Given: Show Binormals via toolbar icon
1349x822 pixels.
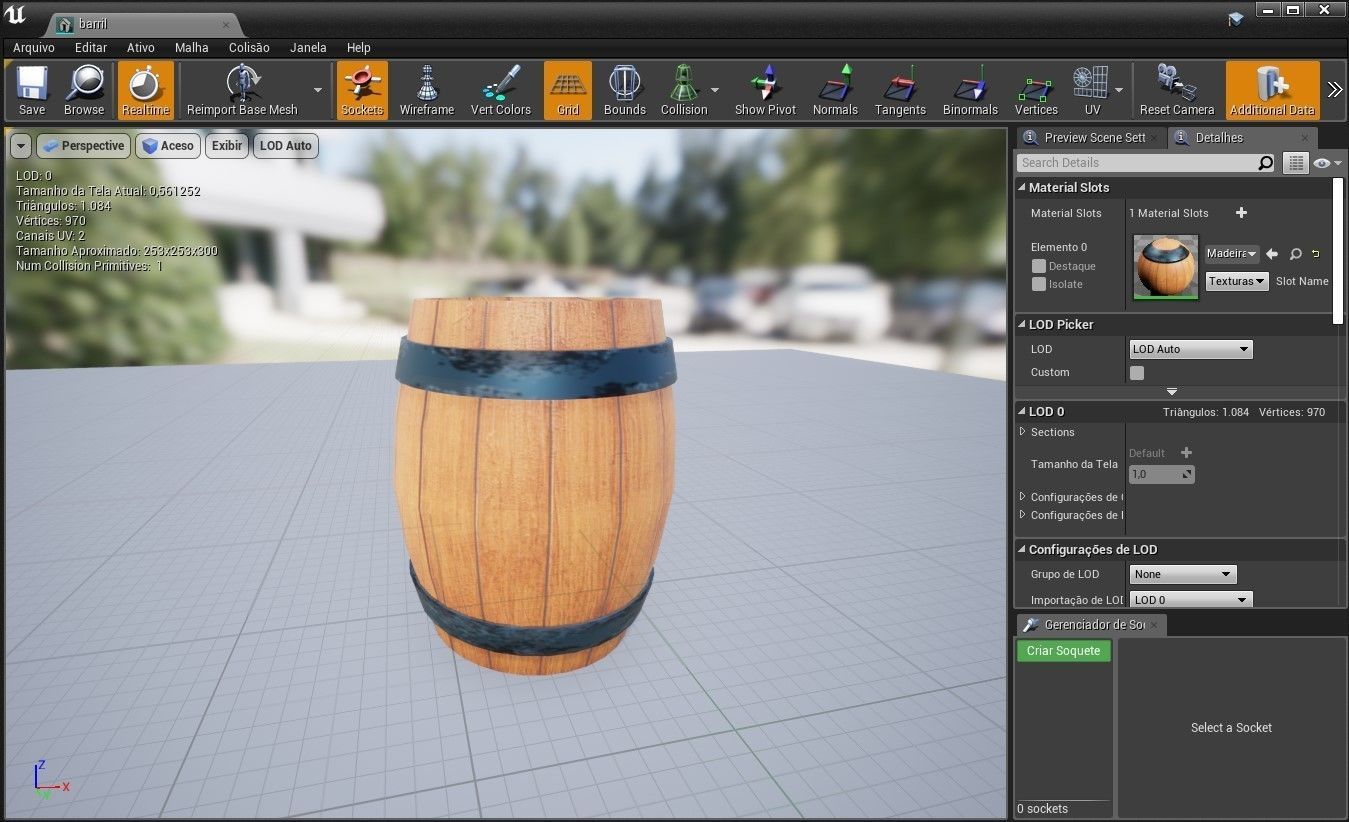Looking at the screenshot, I should coord(970,90).
